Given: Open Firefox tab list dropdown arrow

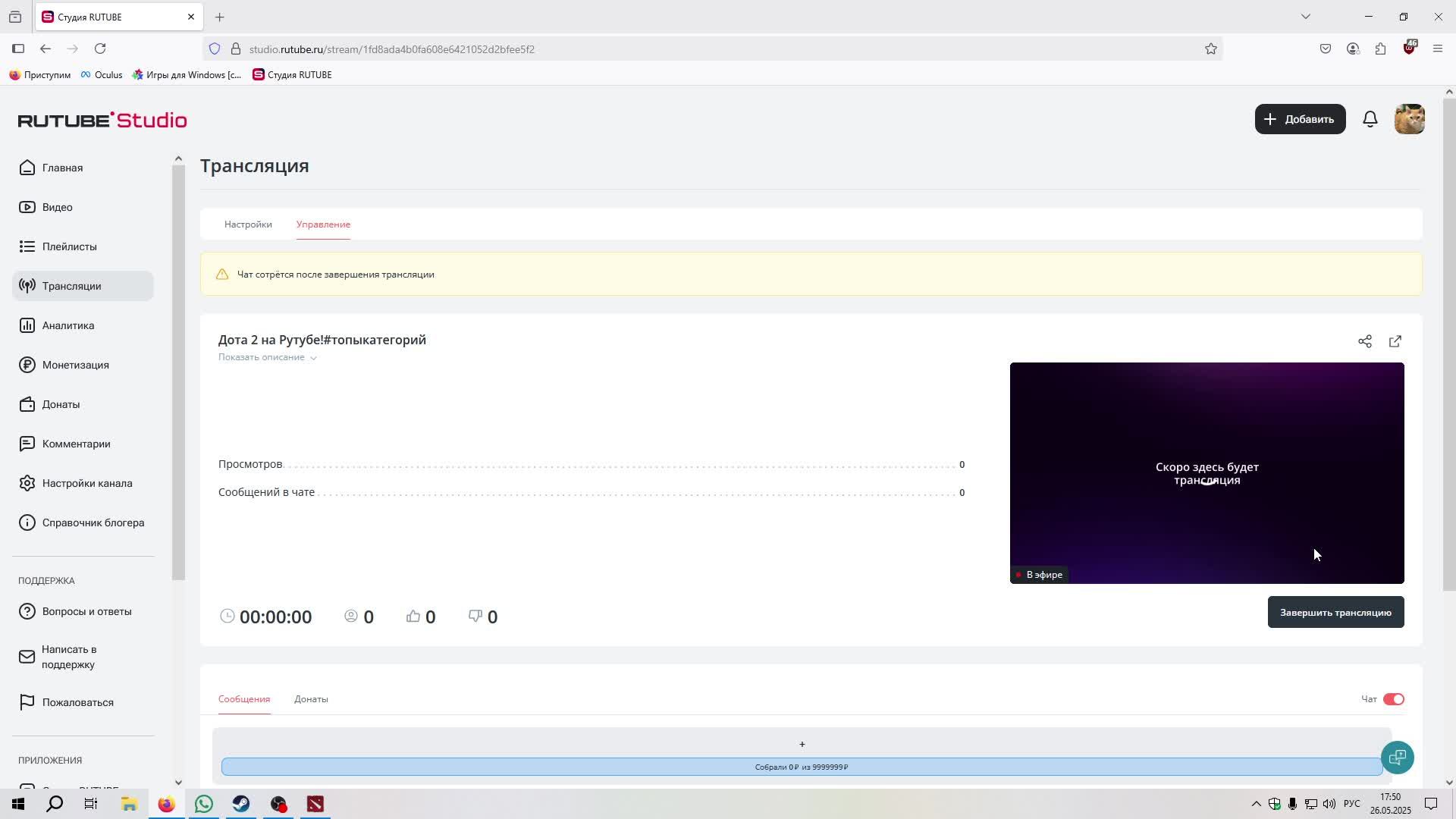Looking at the screenshot, I should (1305, 17).
